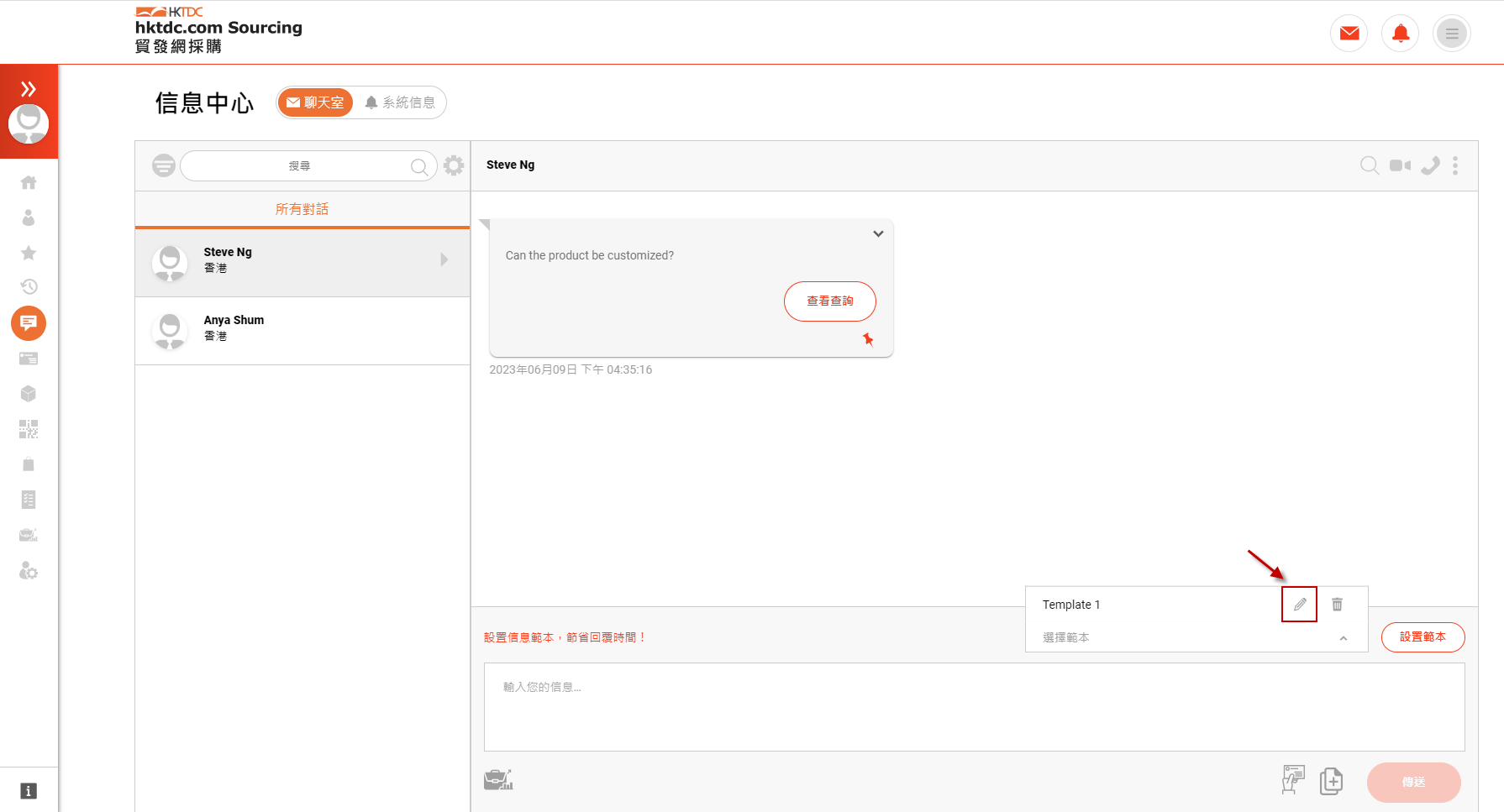Expand the left sidebar with the double-arrow
Image resolution: width=1504 pixels, height=812 pixels.
point(29,89)
